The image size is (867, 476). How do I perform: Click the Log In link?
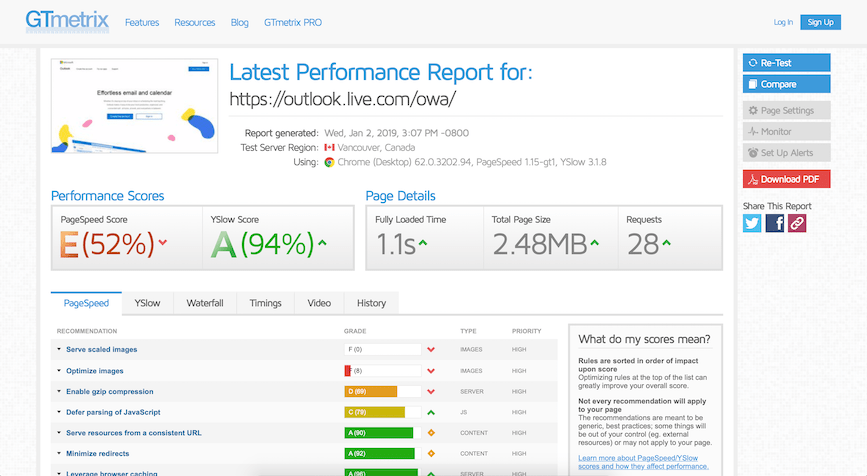(783, 22)
